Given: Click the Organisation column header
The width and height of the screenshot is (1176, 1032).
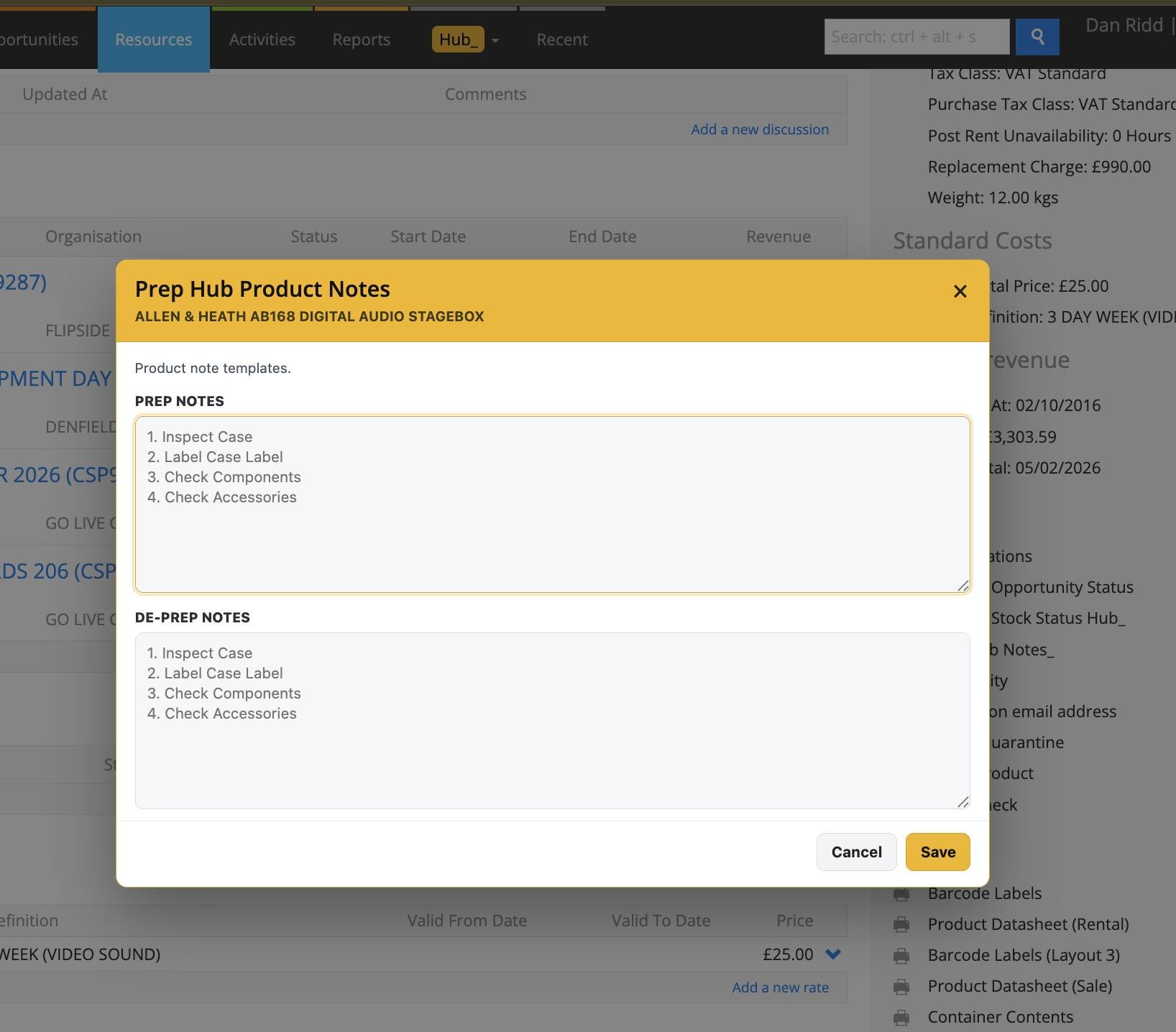Looking at the screenshot, I should (x=93, y=236).
